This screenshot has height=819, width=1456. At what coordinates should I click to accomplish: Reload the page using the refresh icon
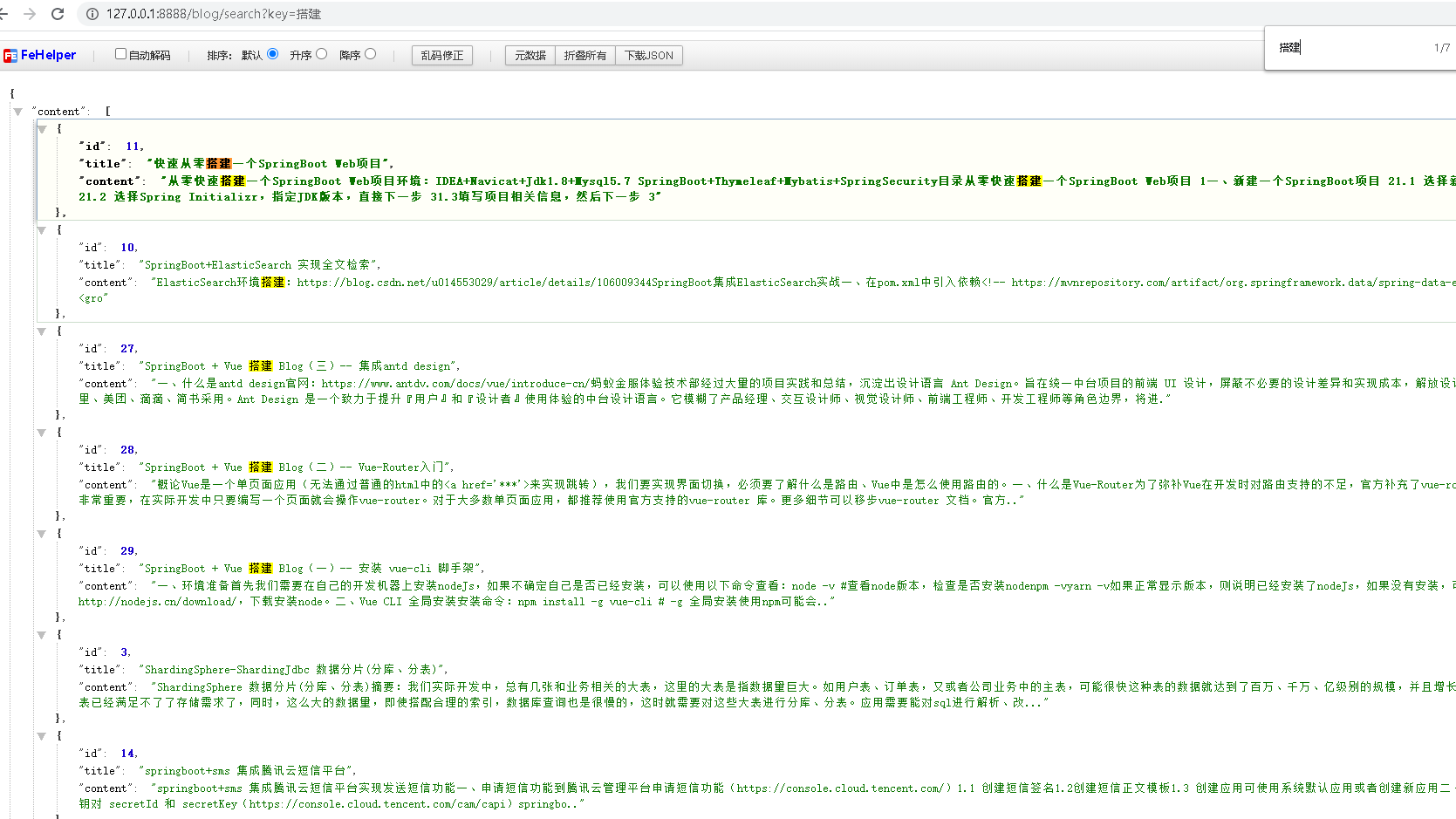(x=58, y=14)
